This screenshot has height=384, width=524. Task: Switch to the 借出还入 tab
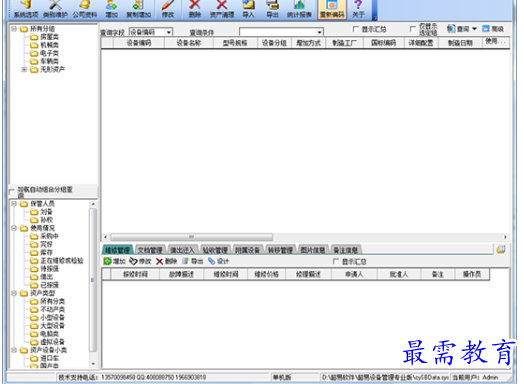182,250
